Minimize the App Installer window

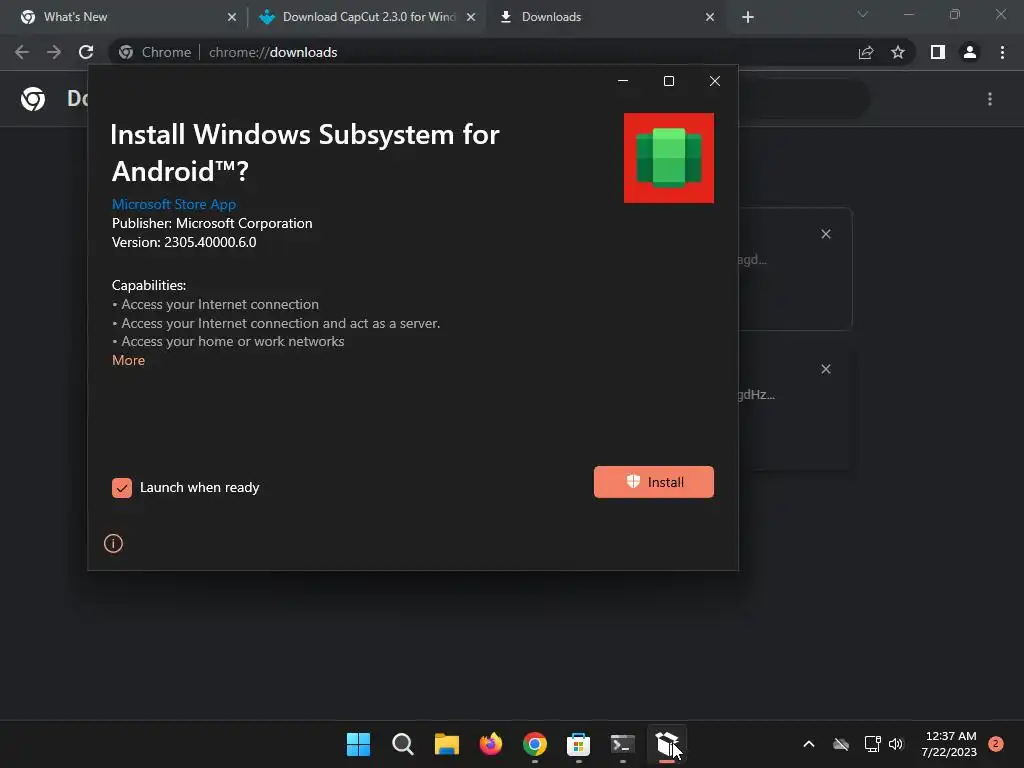(x=623, y=81)
